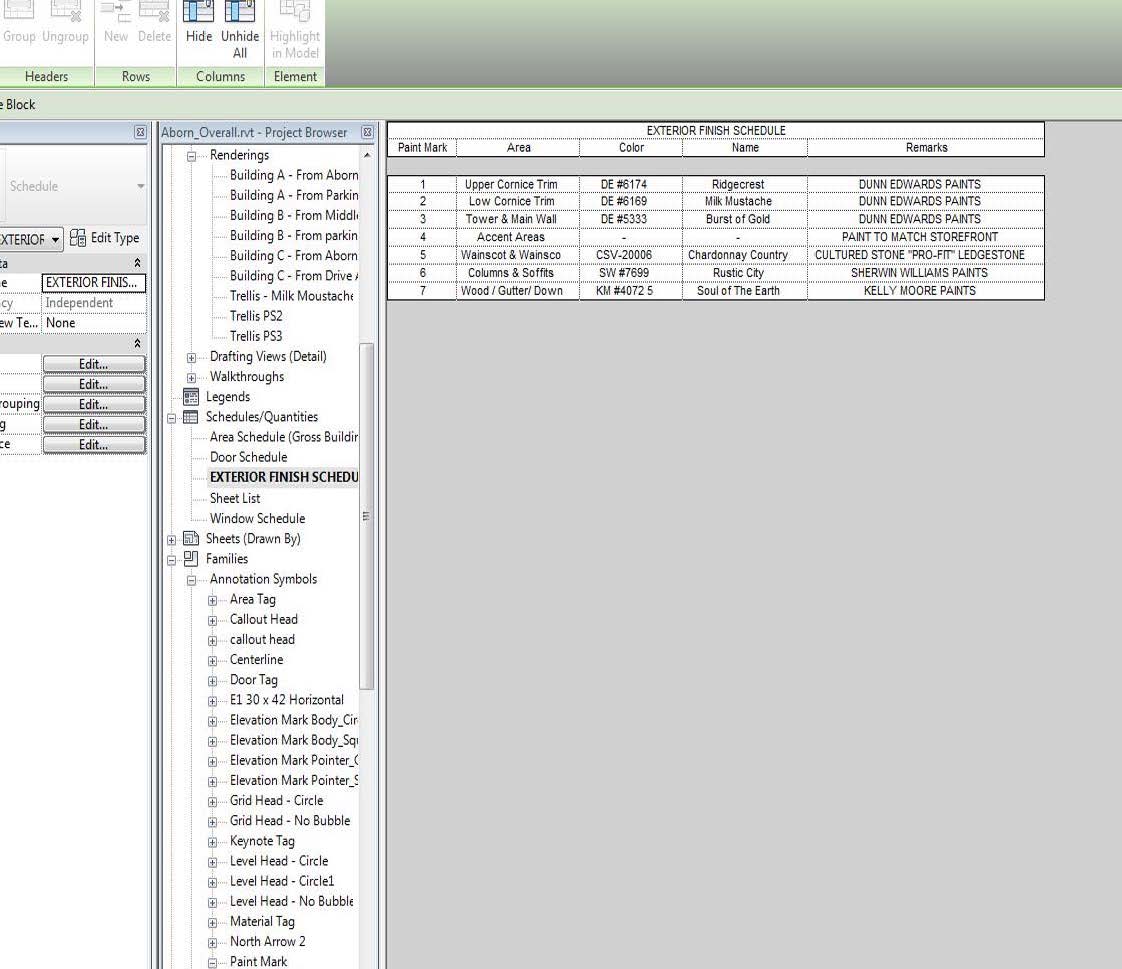1122x969 pixels.
Task: Click the view name field EXTERIOR FINIS...
Action: (x=94, y=283)
